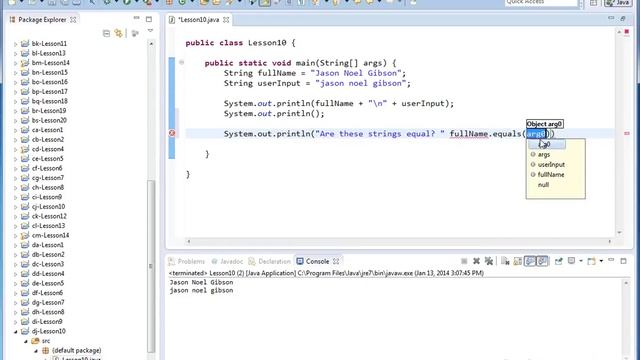
Task: Choose fullName from the content assist popup
Action: tap(551, 174)
